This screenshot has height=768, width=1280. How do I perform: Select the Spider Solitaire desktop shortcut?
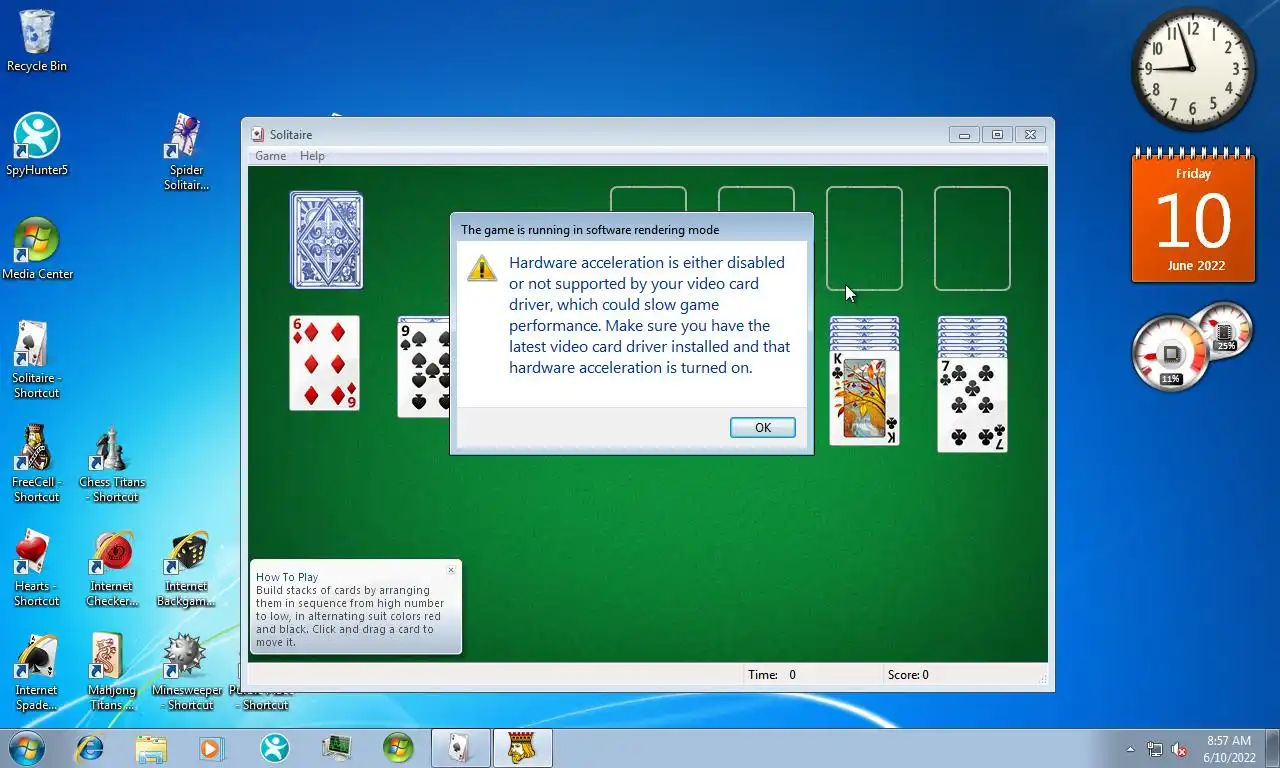186,152
